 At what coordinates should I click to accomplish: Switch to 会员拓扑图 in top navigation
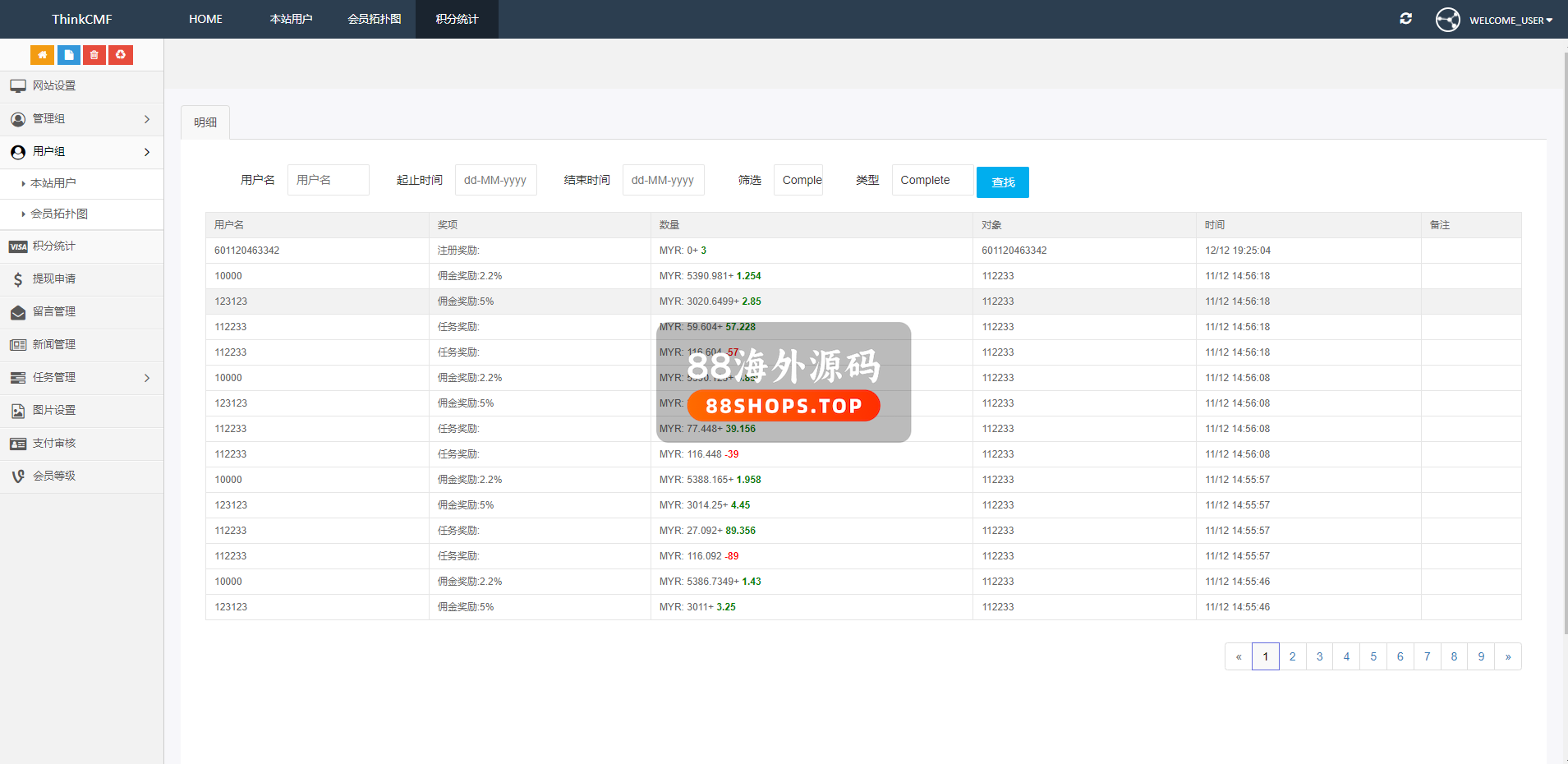374,19
